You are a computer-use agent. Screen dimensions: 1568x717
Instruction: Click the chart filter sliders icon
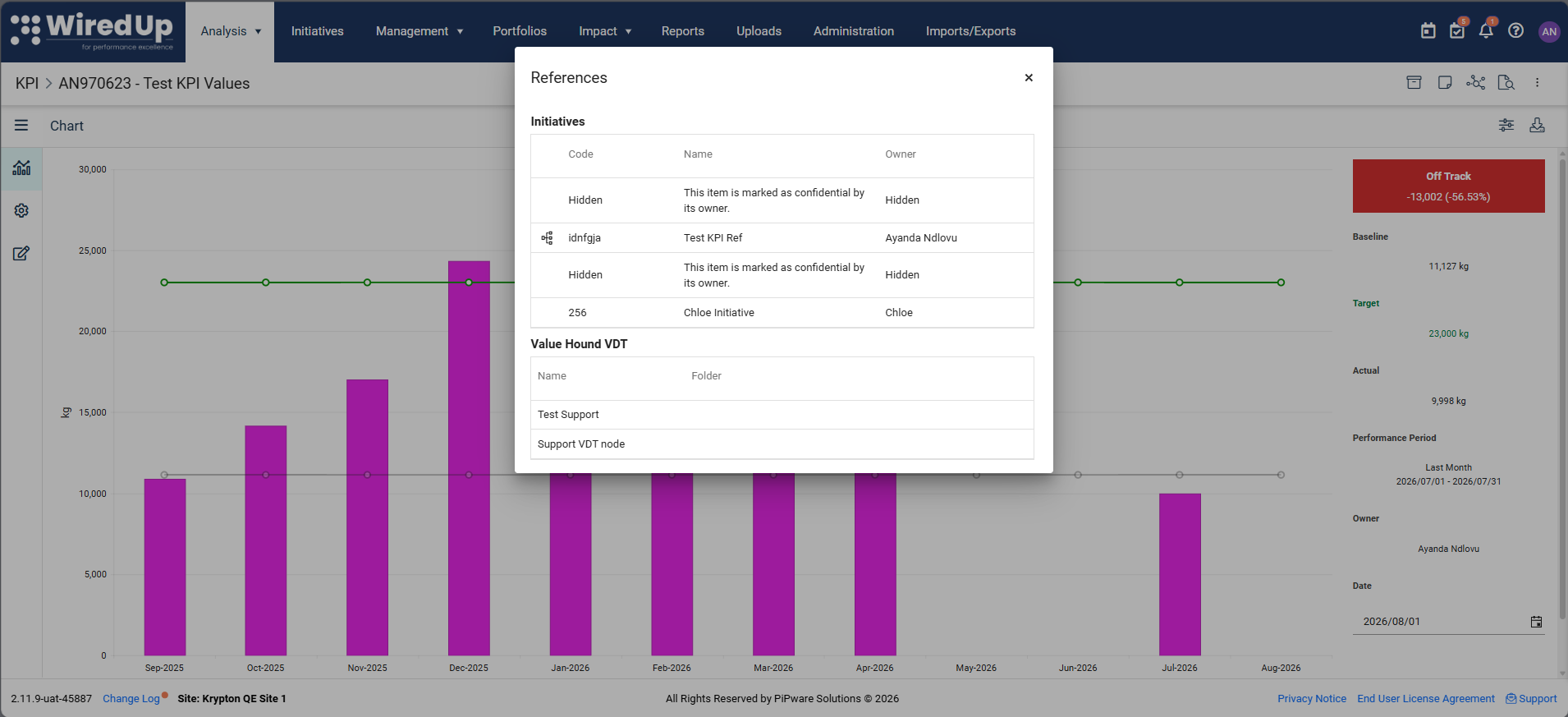(x=1506, y=125)
